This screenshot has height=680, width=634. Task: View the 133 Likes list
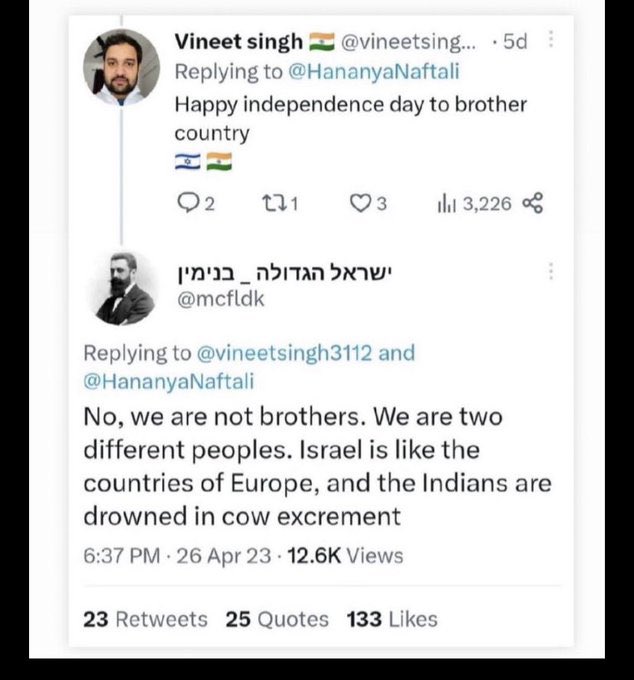click(x=392, y=619)
